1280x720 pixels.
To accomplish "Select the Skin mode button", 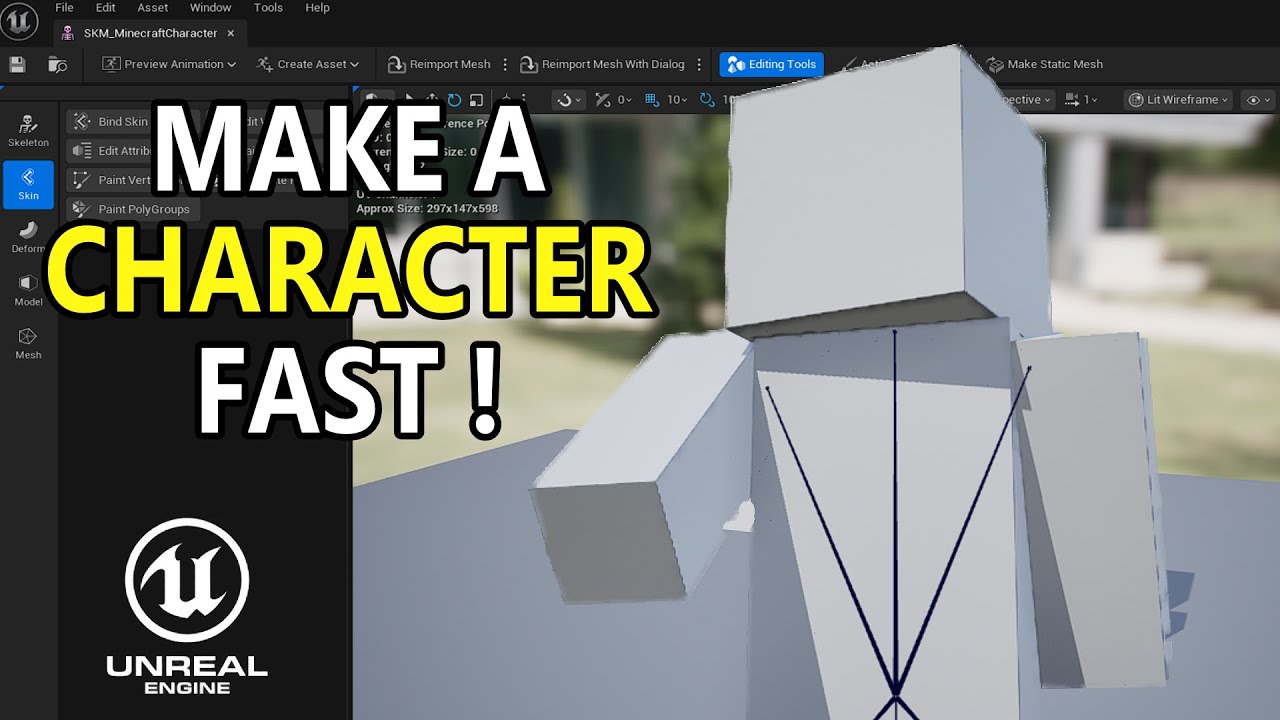I will click(28, 185).
